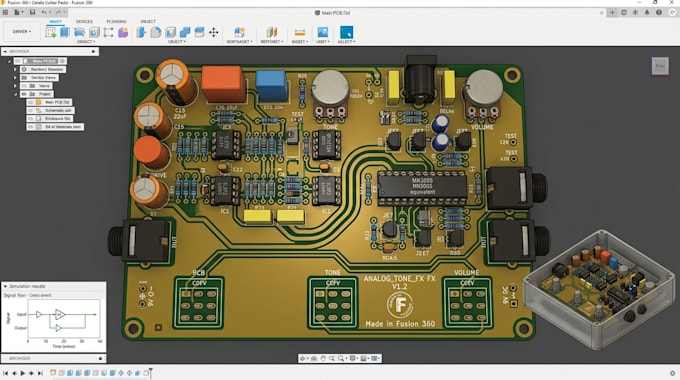Click the new sketch icon with green plus
This screenshot has width=680, height=380.
pos(50,32)
